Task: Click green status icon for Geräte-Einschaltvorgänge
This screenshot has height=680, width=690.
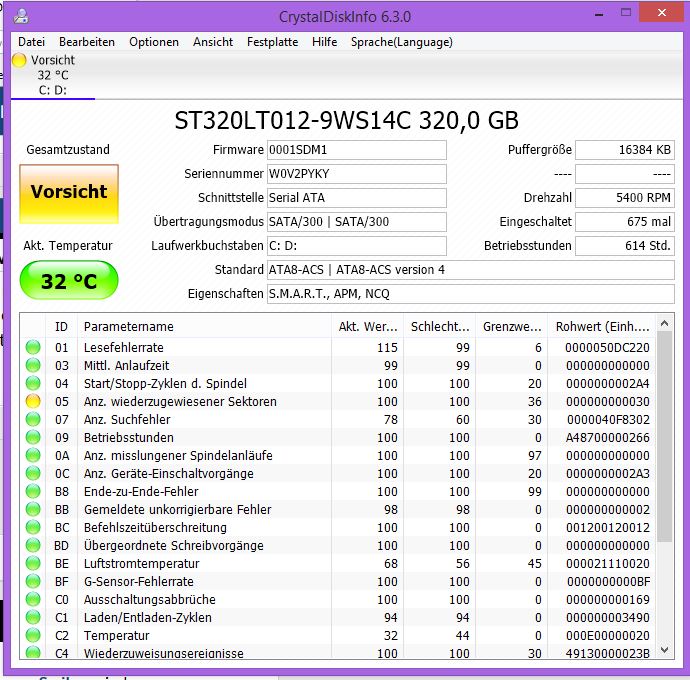Action: pos(33,474)
